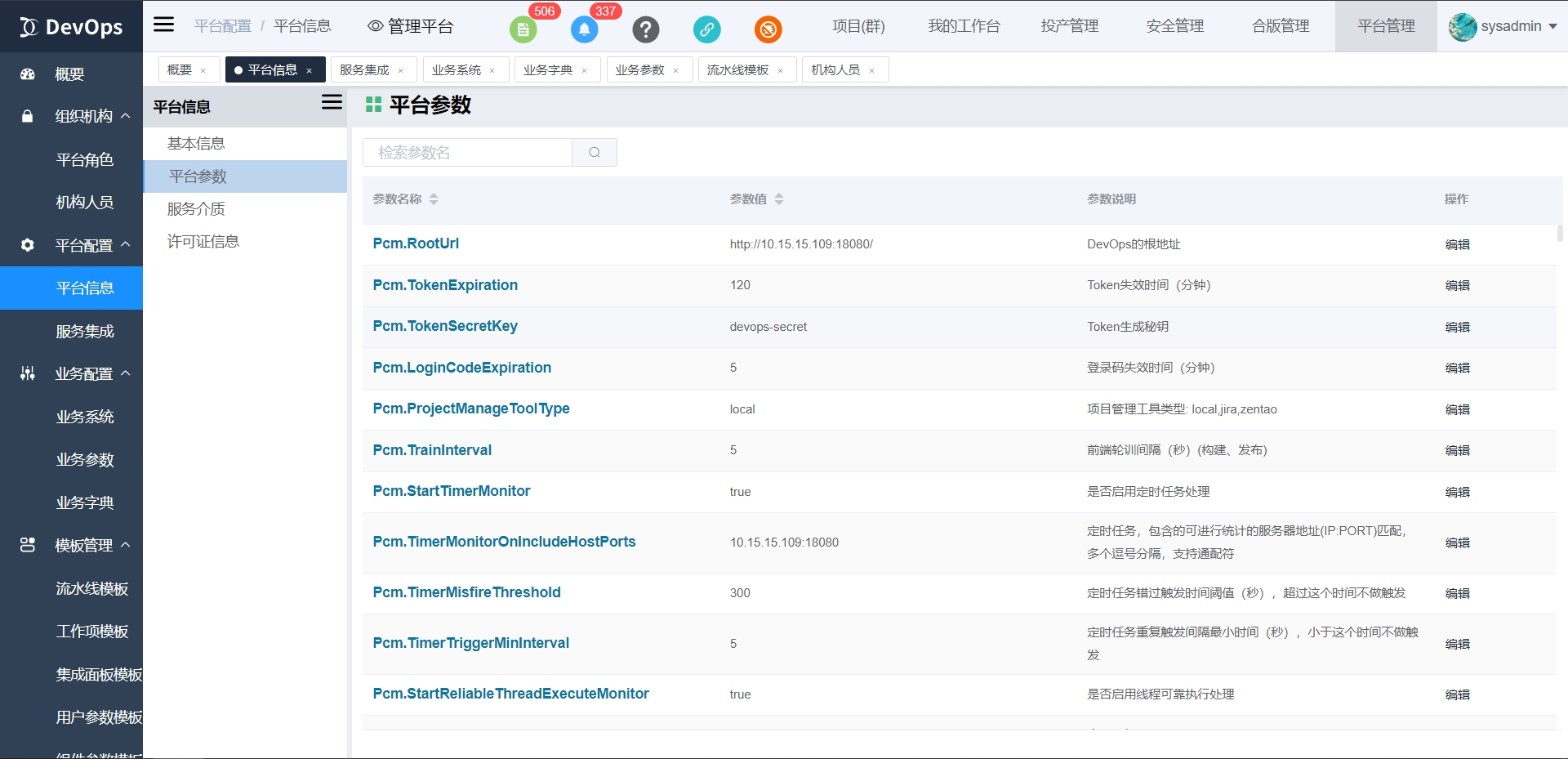Click the search magnifier button
Screen dimensions: 1568x759
pyautogui.click(x=595, y=153)
